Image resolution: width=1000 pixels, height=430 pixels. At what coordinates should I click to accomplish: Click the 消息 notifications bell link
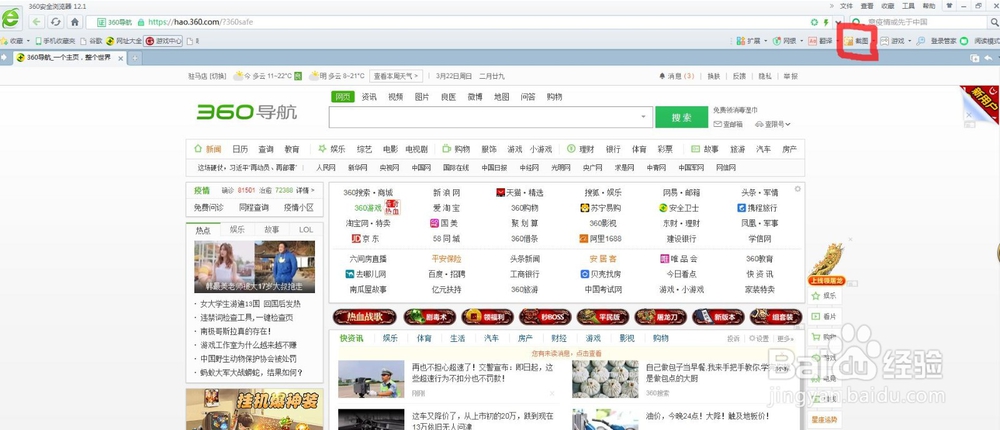pos(677,76)
